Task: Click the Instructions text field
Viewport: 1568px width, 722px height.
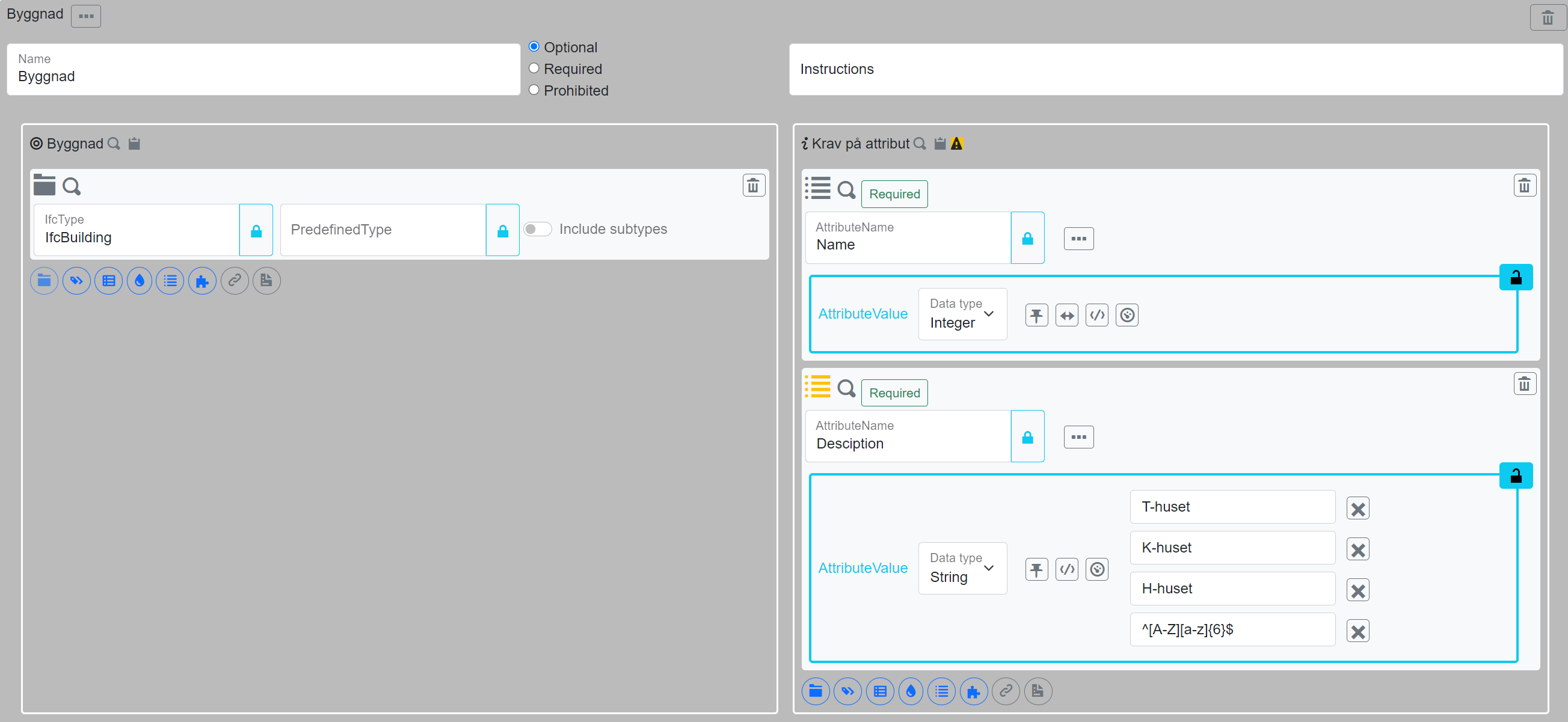Action: [1175, 69]
